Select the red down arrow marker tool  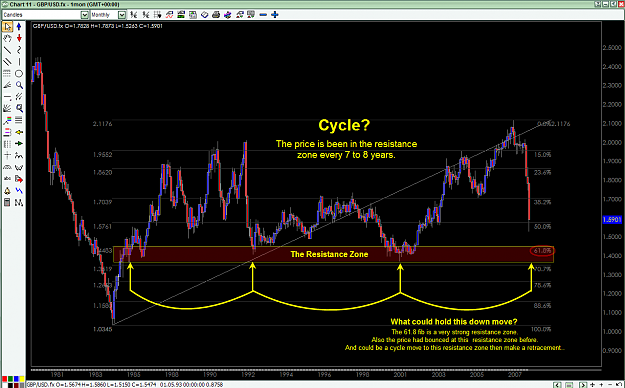[19, 38]
